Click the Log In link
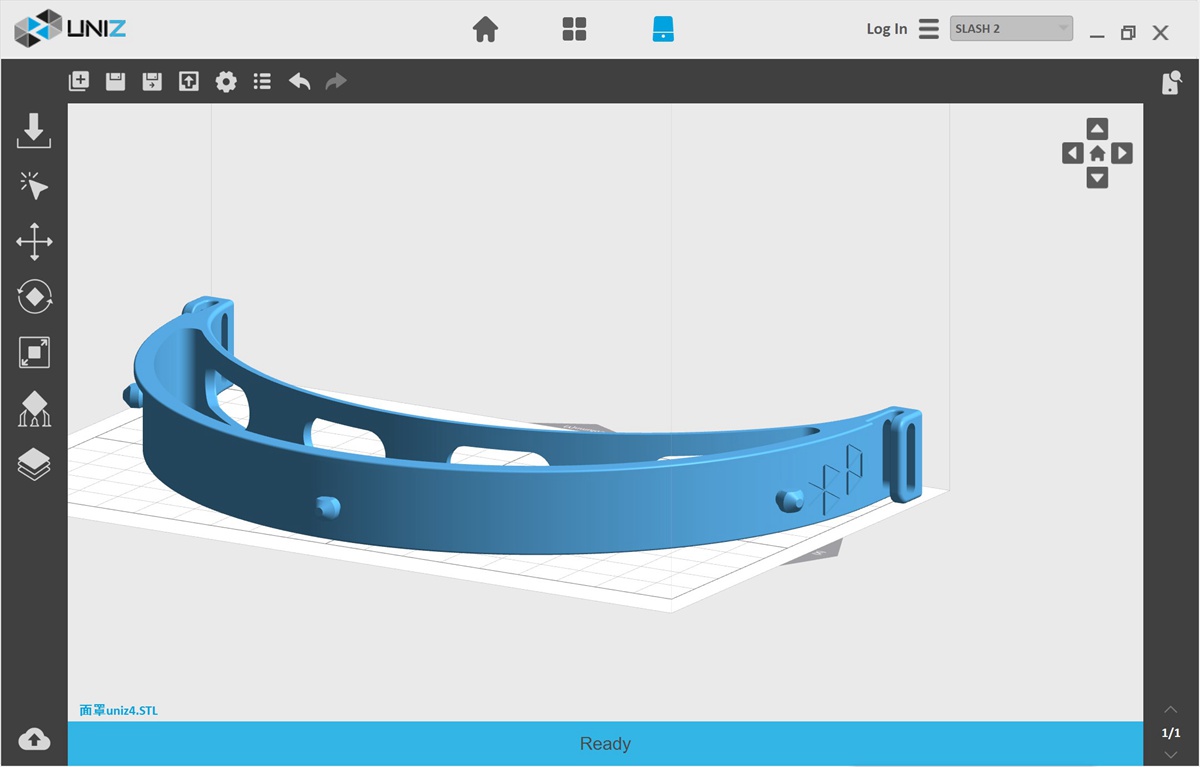The image size is (1200, 767). pos(887,29)
